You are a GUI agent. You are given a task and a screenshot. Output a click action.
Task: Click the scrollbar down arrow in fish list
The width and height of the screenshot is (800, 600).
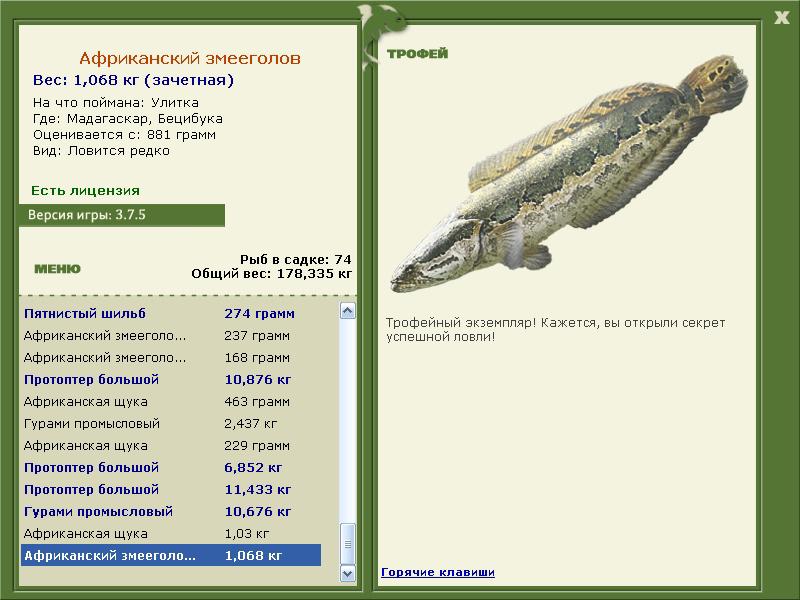coord(347,573)
